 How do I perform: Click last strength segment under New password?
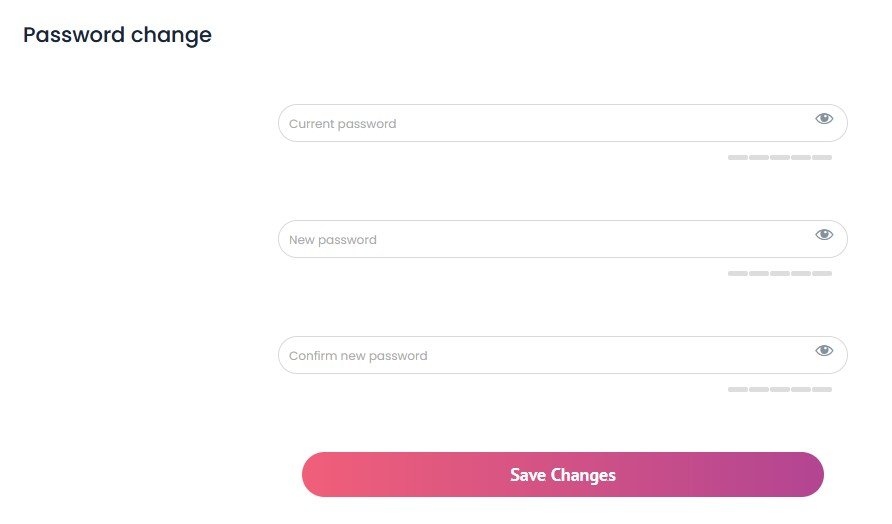pos(822,274)
